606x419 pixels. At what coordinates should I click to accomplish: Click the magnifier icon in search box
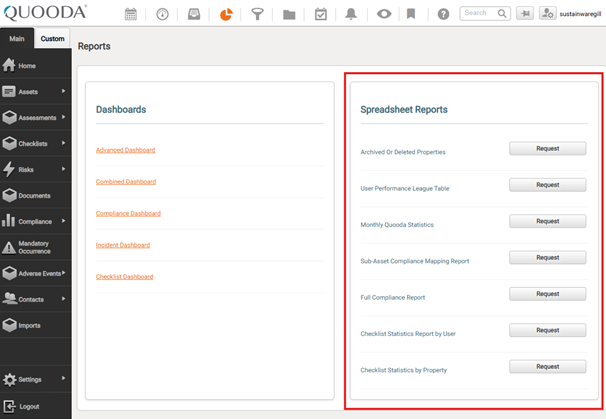click(x=502, y=14)
